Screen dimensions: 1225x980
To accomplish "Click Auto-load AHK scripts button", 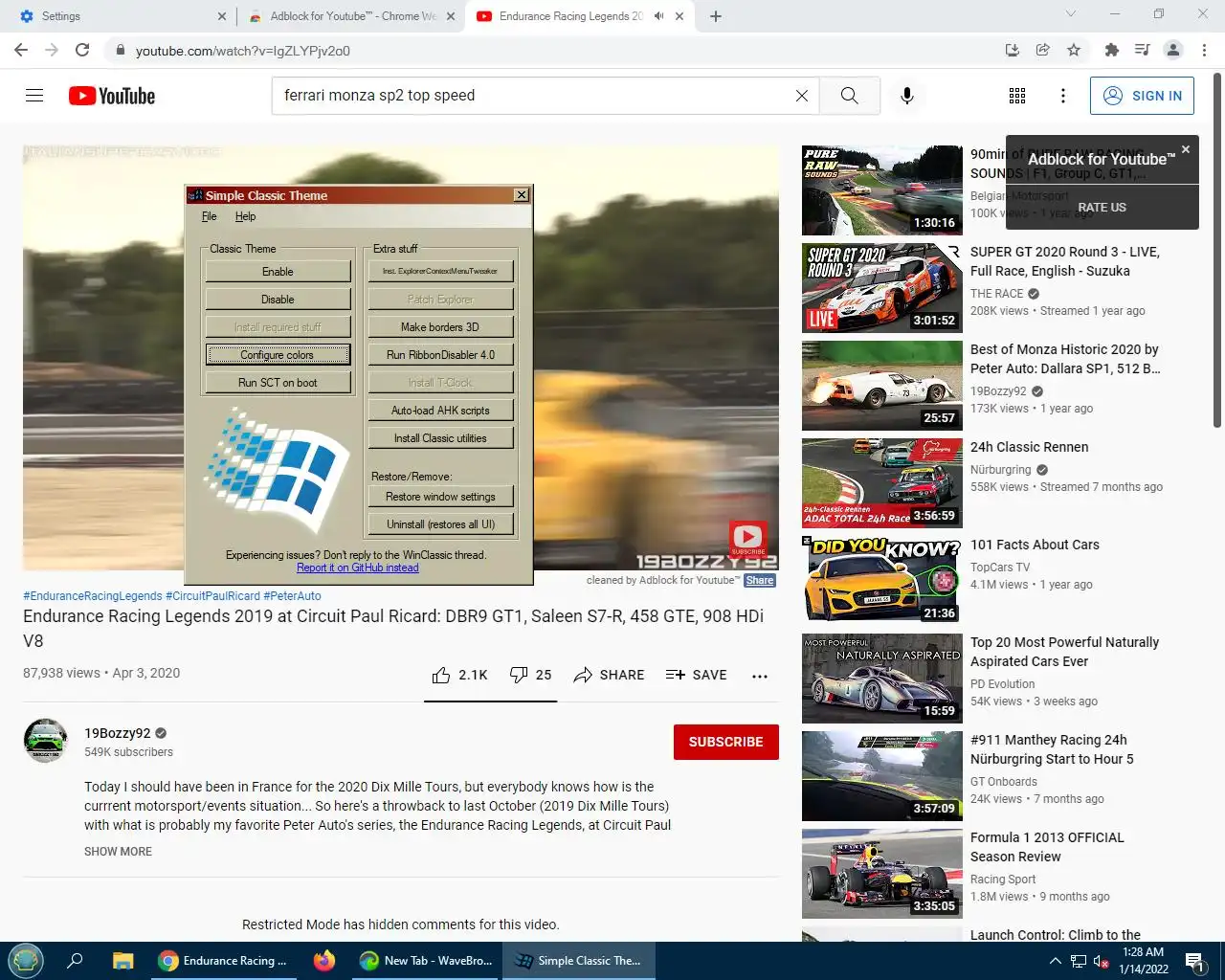I will click(x=440, y=411).
